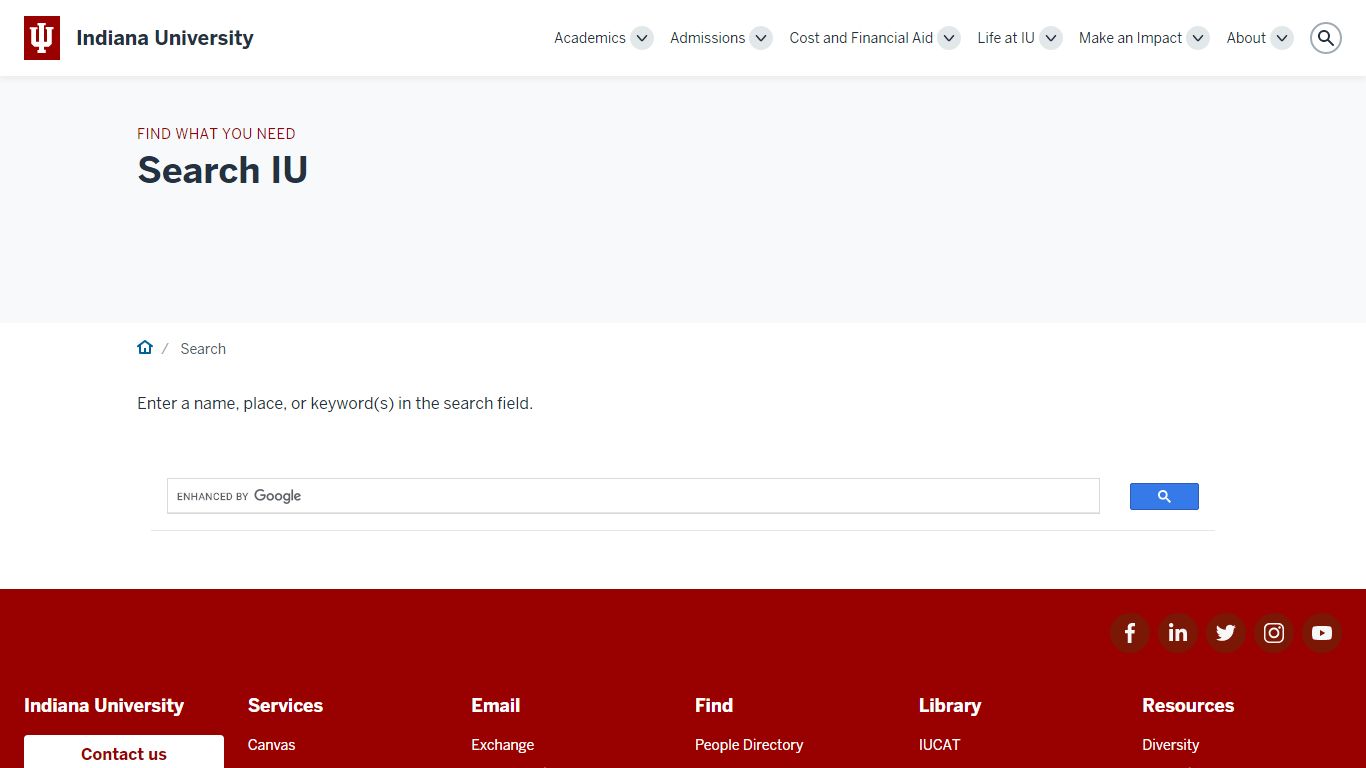Click the Contact us button
1366x768 pixels.
coord(124,753)
